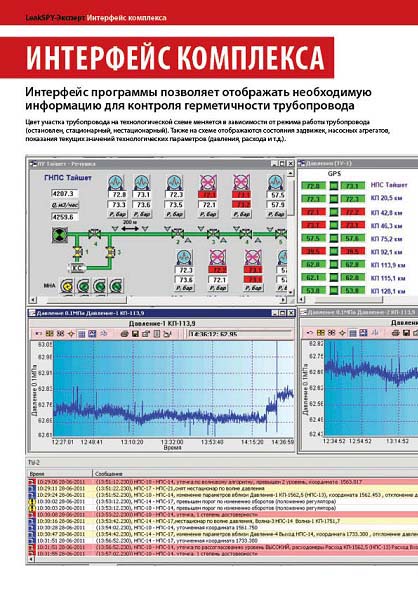The width and height of the screenshot is (418, 591).
Task: Click the КС station block on the pipeline scheme
Action: coord(77,268)
